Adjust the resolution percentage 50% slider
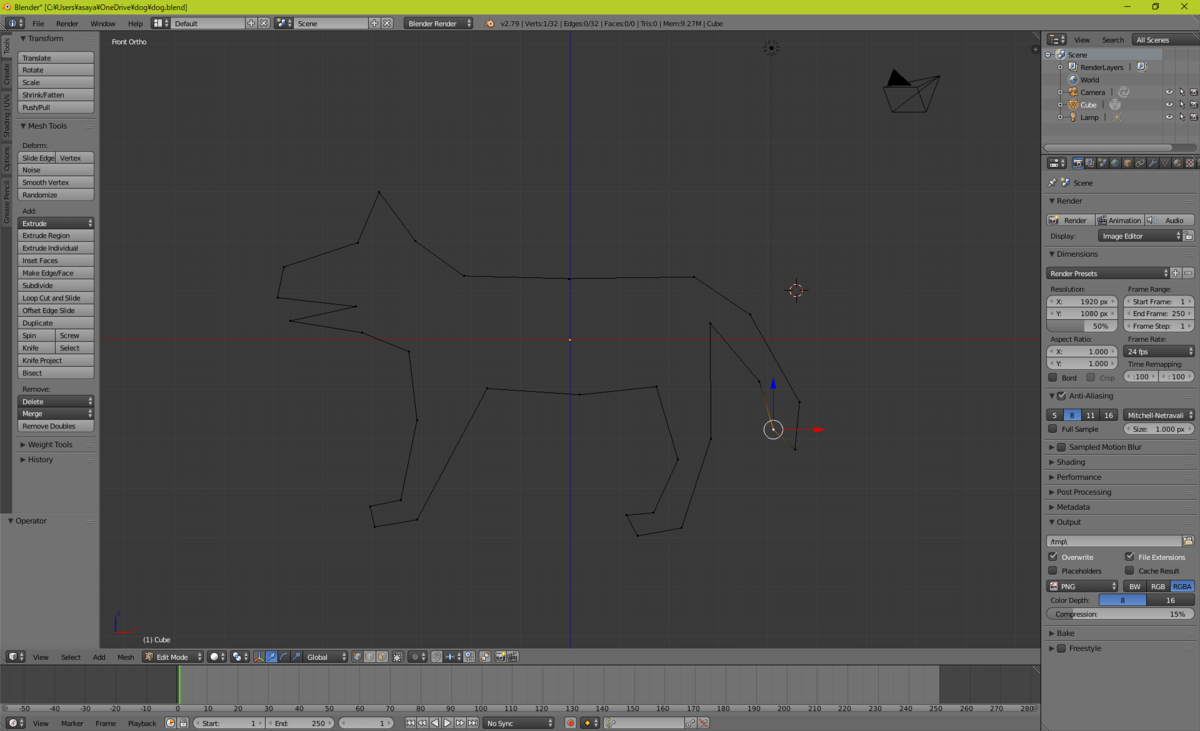This screenshot has height=731, width=1200. tap(1083, 326)
